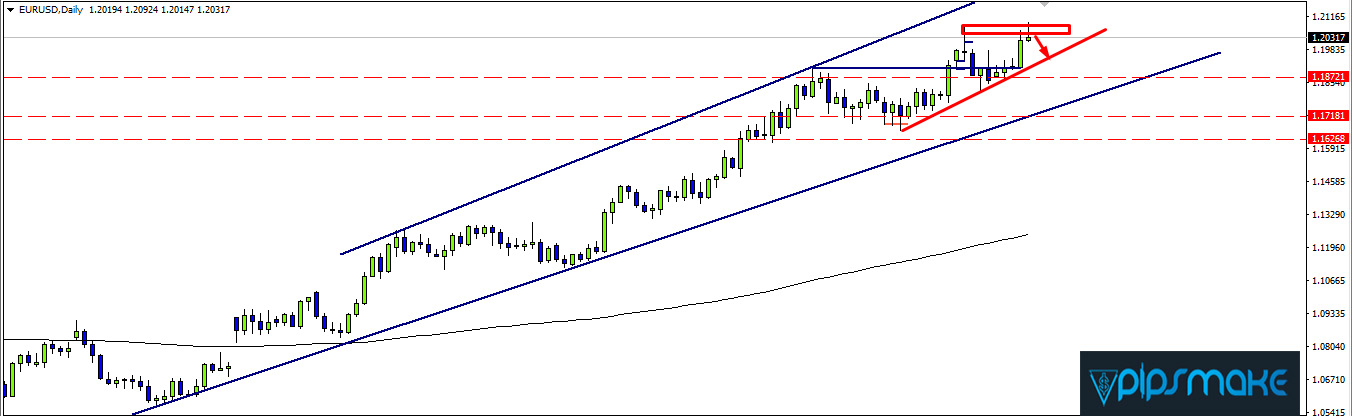Click the red level label 1.18721
Viewport: 1356px width, 416px height.
(1328, 77)
